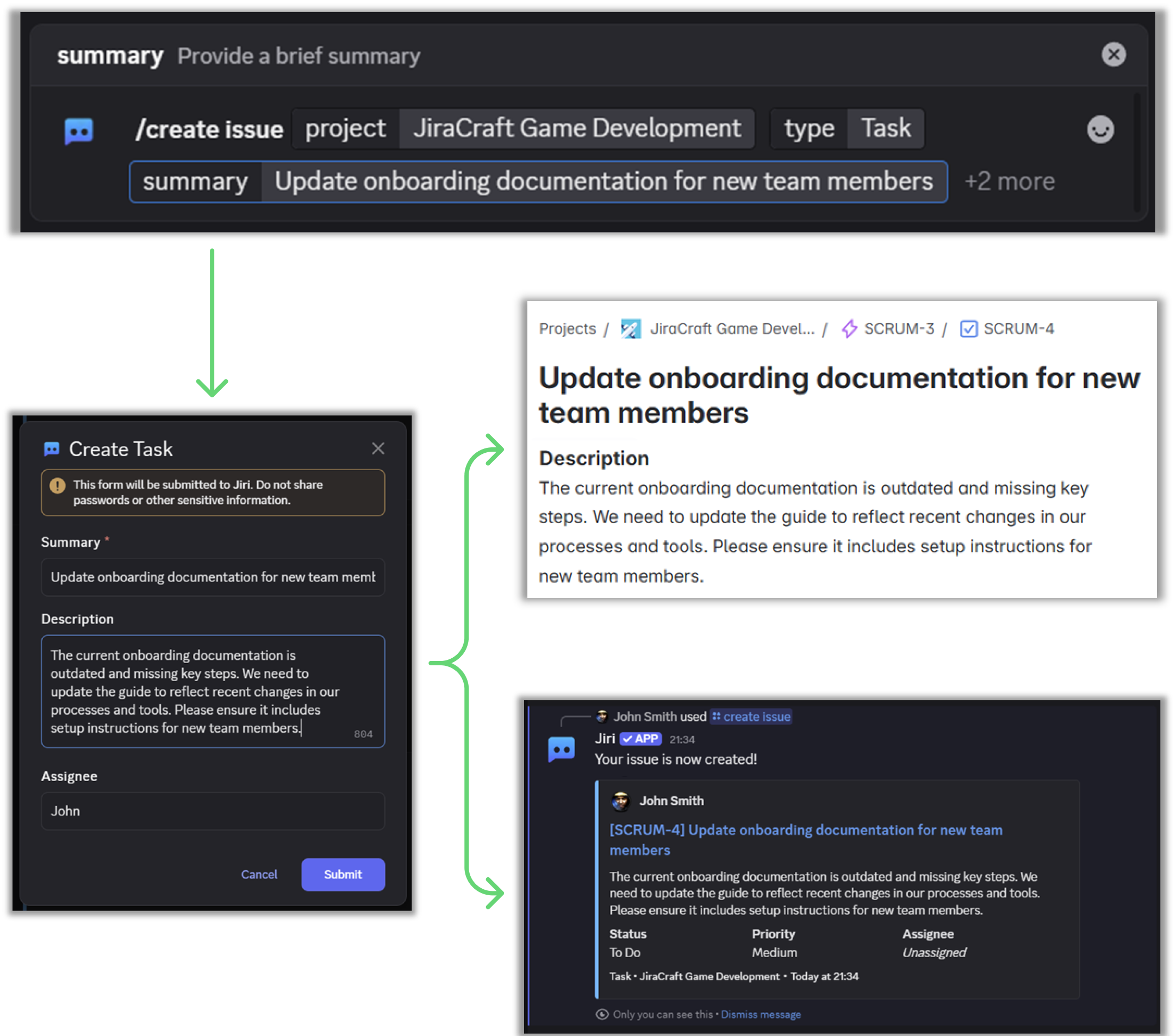Open the Projects breadcrumb link

tap(567, 328)
